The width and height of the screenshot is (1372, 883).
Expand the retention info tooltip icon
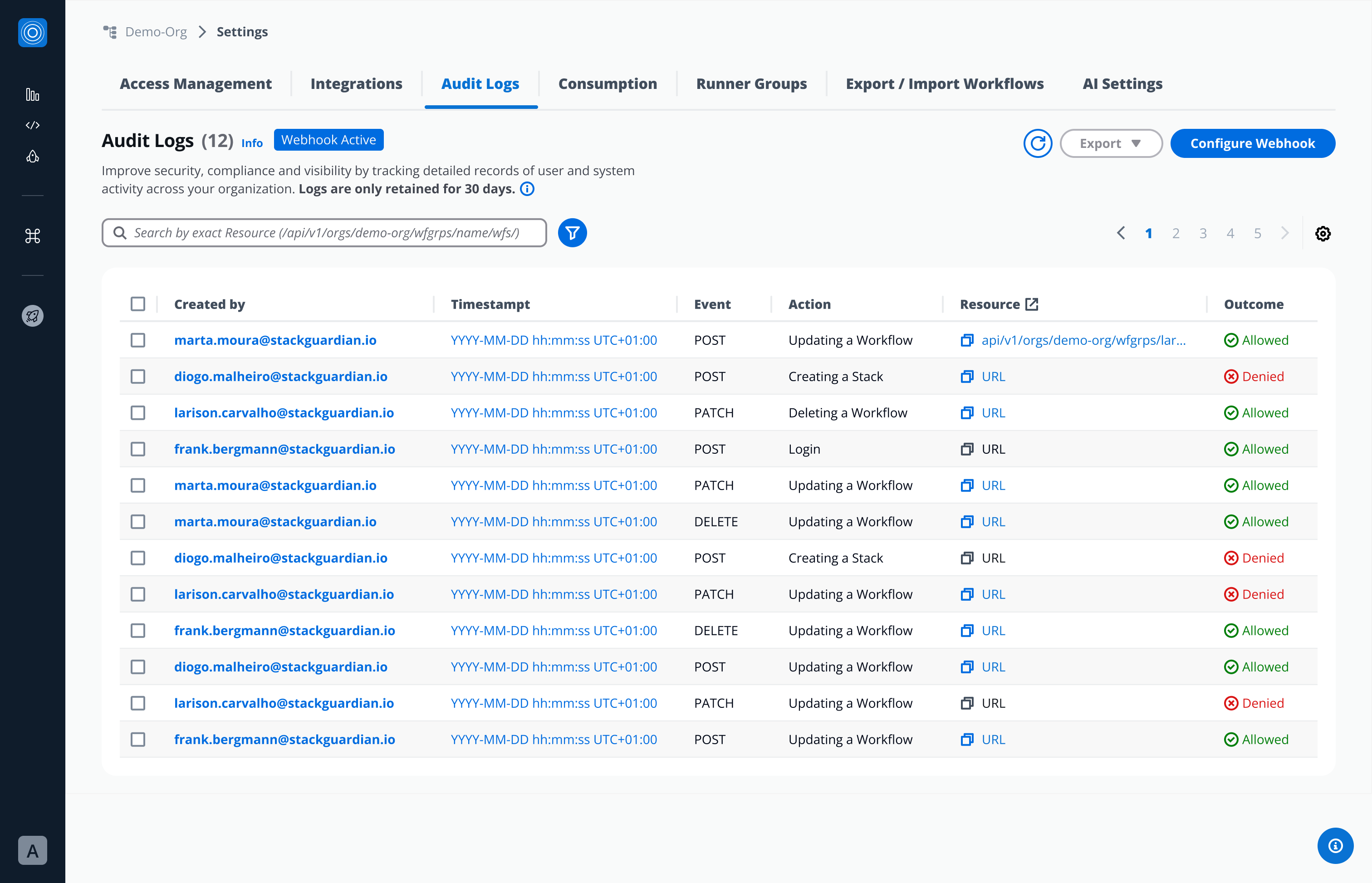pyautogui.click(x=527, y=189)
